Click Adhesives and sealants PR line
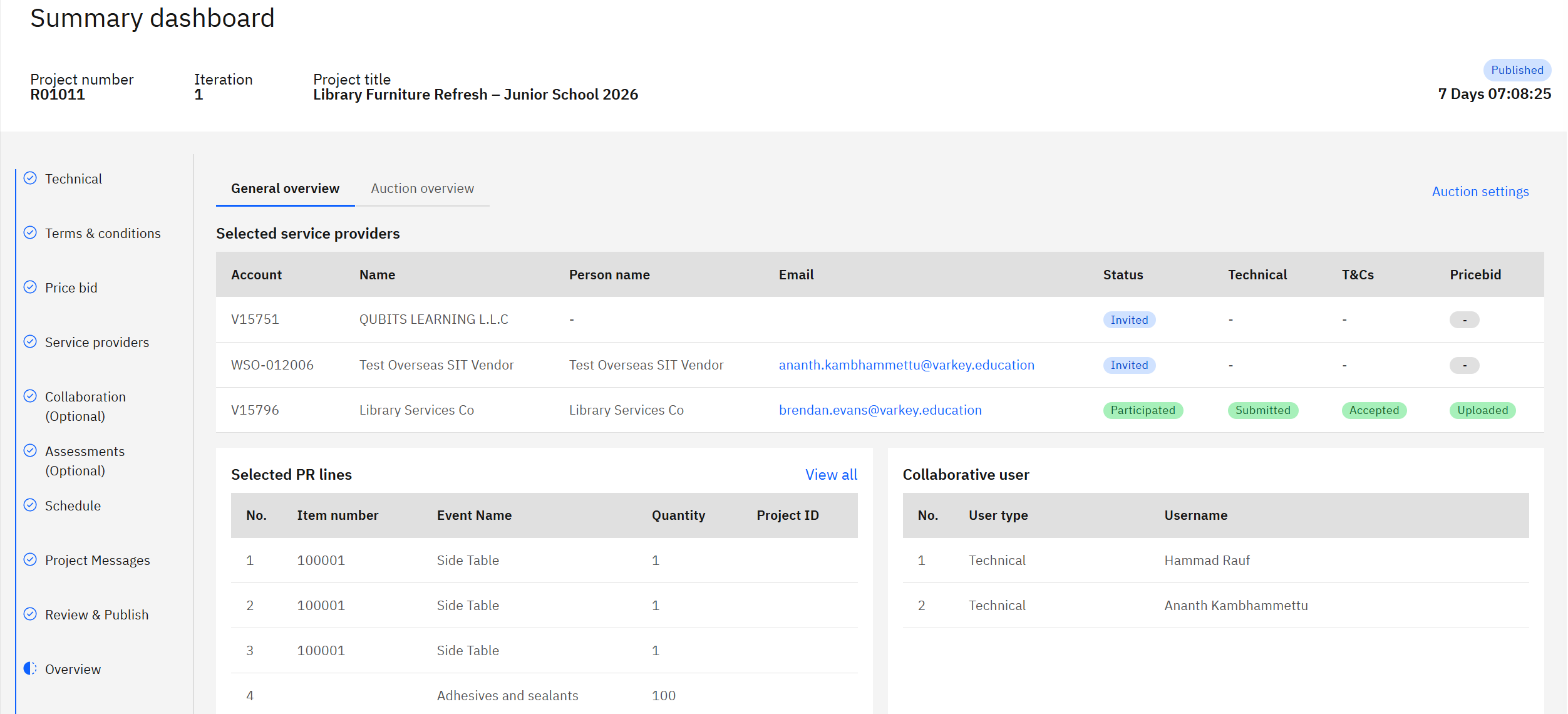Viewport: 1568px width, 714px height. click(x=507, y=696)
